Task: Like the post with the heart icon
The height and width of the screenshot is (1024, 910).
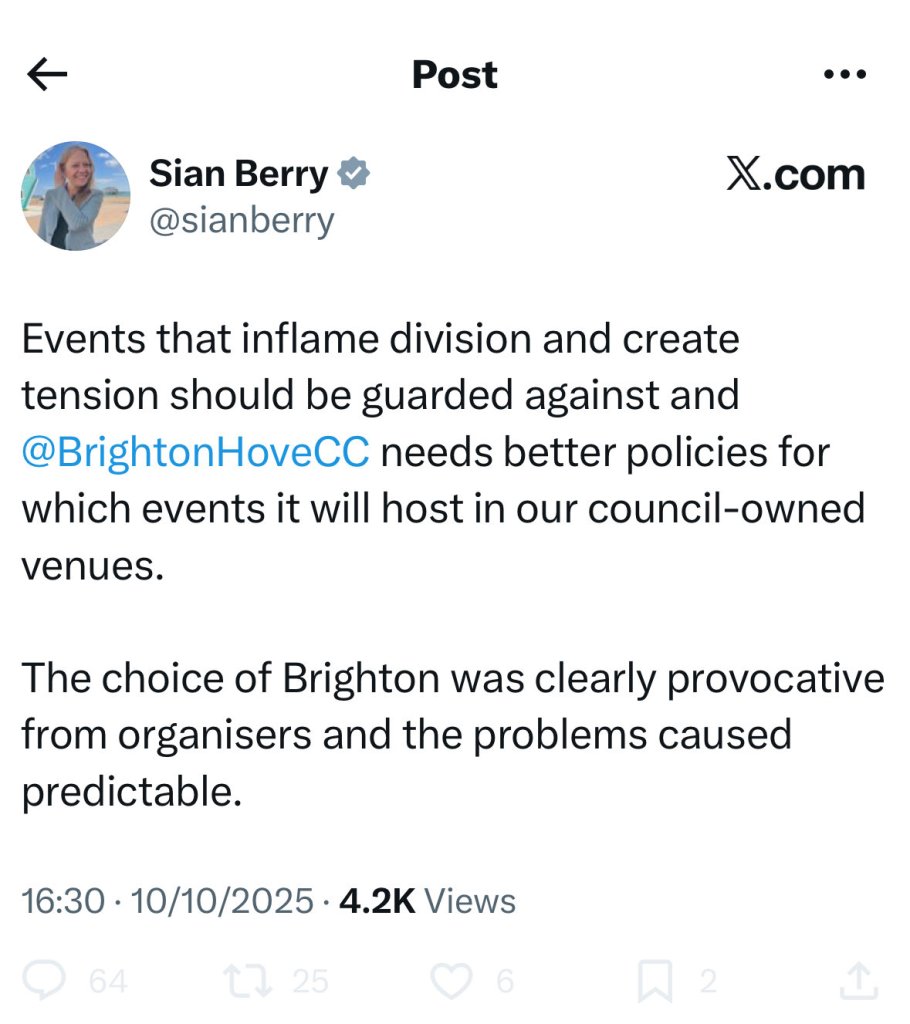Action: 451,981
